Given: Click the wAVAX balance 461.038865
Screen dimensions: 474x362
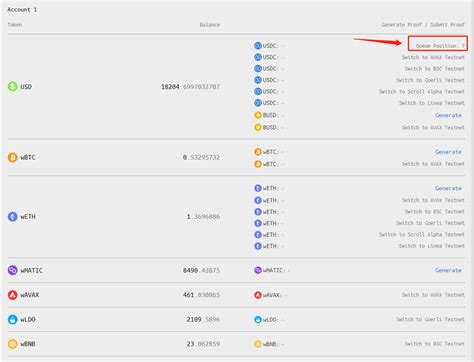Looking at the screenshot, I should pos(201,295).
